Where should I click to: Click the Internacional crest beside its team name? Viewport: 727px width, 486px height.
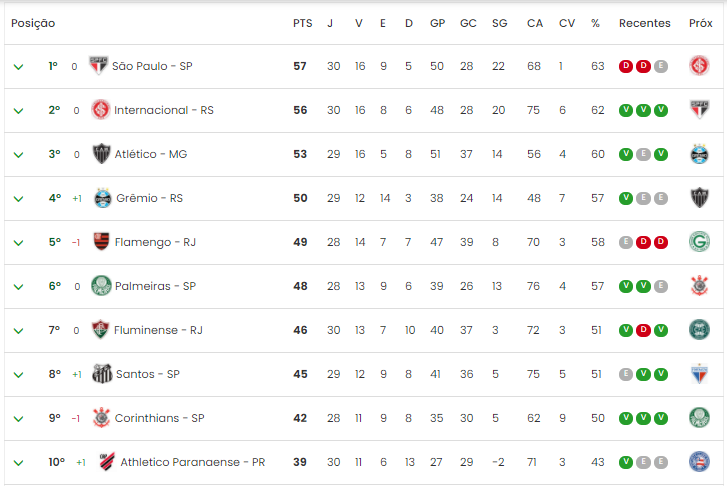point(101,110)
